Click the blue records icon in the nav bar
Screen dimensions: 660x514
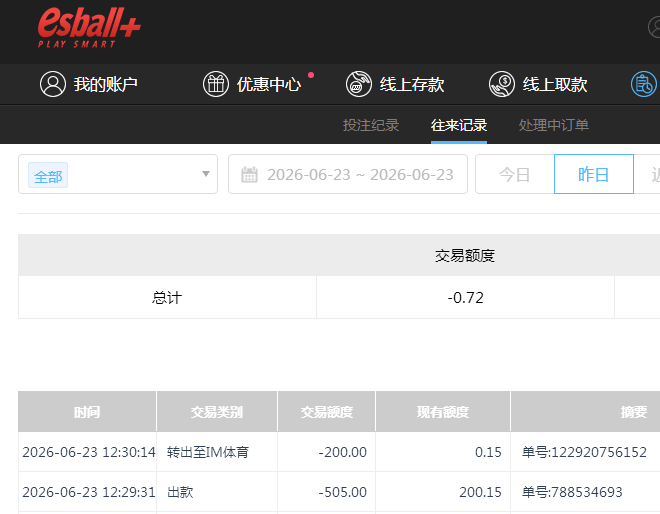[x=644, y=84]
